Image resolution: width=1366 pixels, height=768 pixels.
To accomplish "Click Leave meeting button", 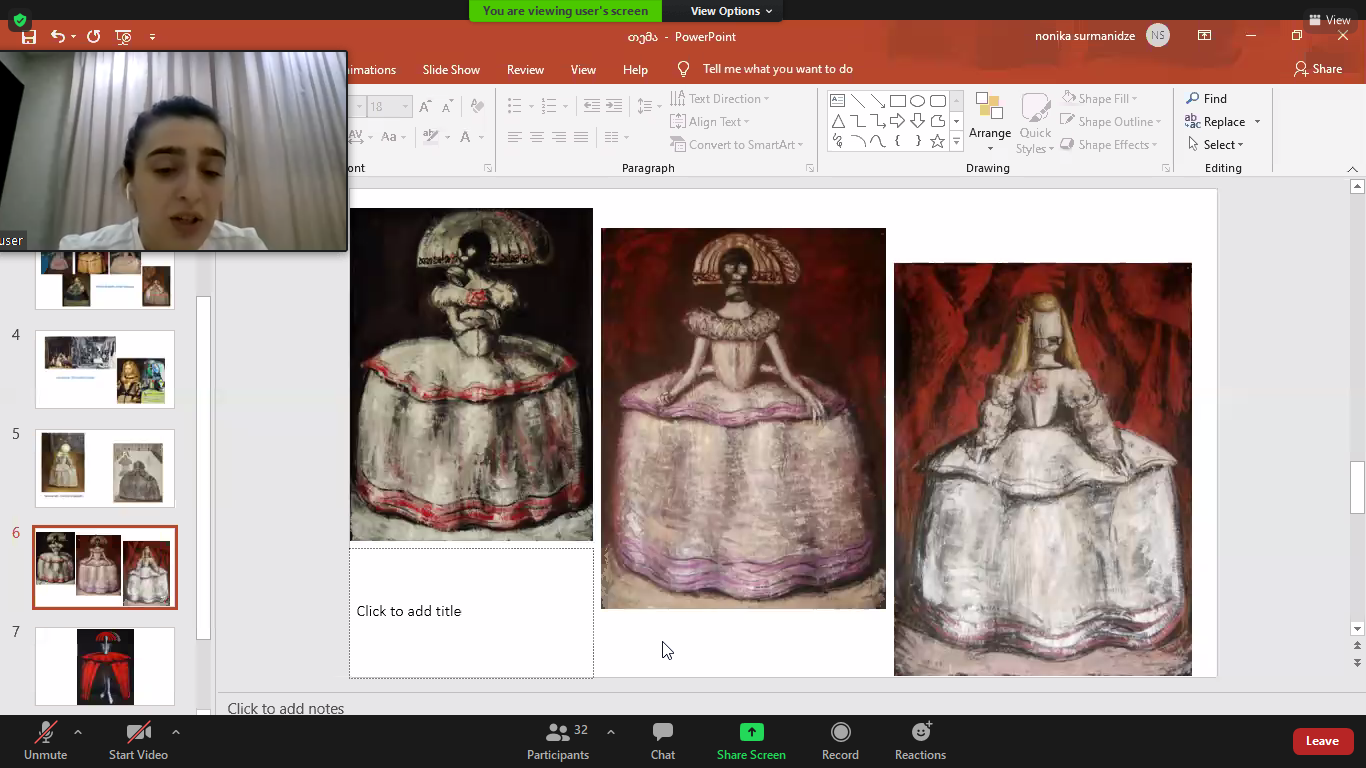I will point(1322,741).
